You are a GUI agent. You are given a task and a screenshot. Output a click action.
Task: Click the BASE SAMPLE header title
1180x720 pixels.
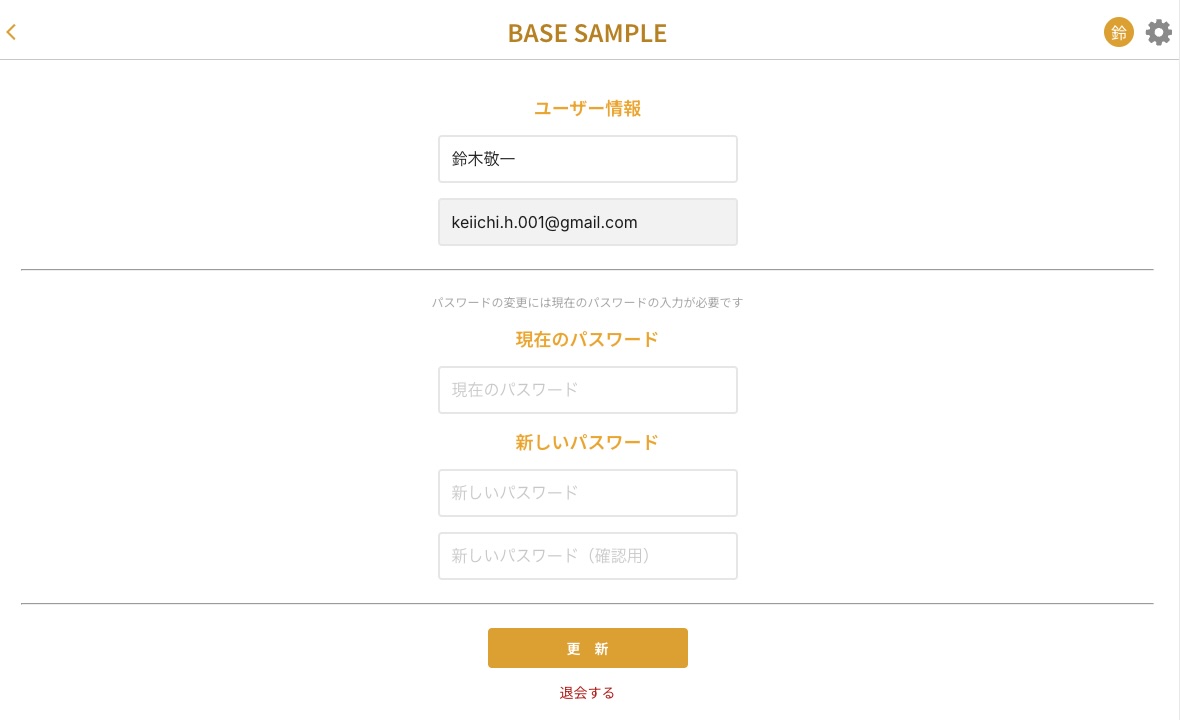coord(587,32)
